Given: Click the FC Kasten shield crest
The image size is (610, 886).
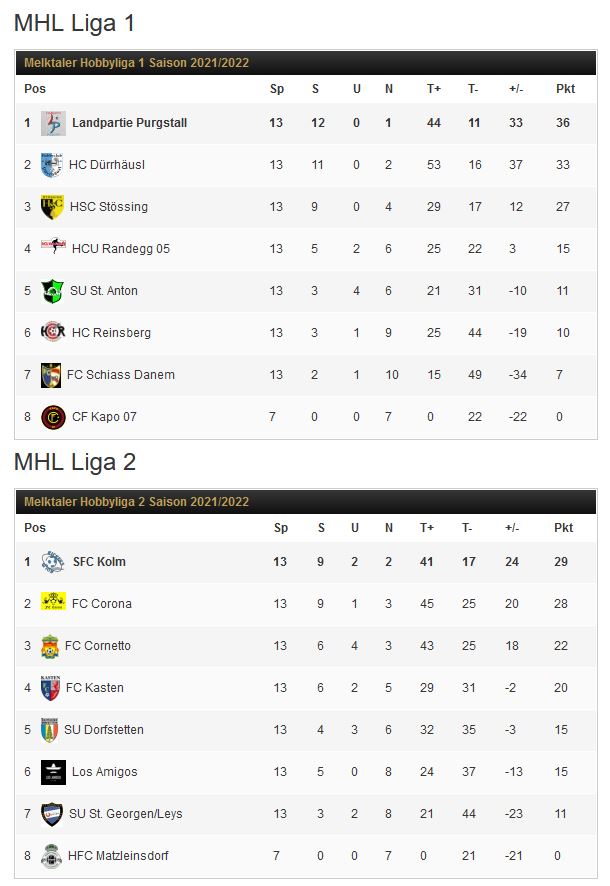Looking at the screenshot, I should 50,688.
